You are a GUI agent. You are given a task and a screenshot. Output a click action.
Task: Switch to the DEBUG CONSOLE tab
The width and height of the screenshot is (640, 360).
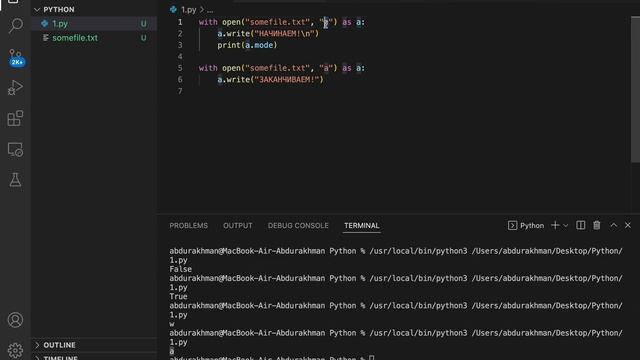pos(298,225)
